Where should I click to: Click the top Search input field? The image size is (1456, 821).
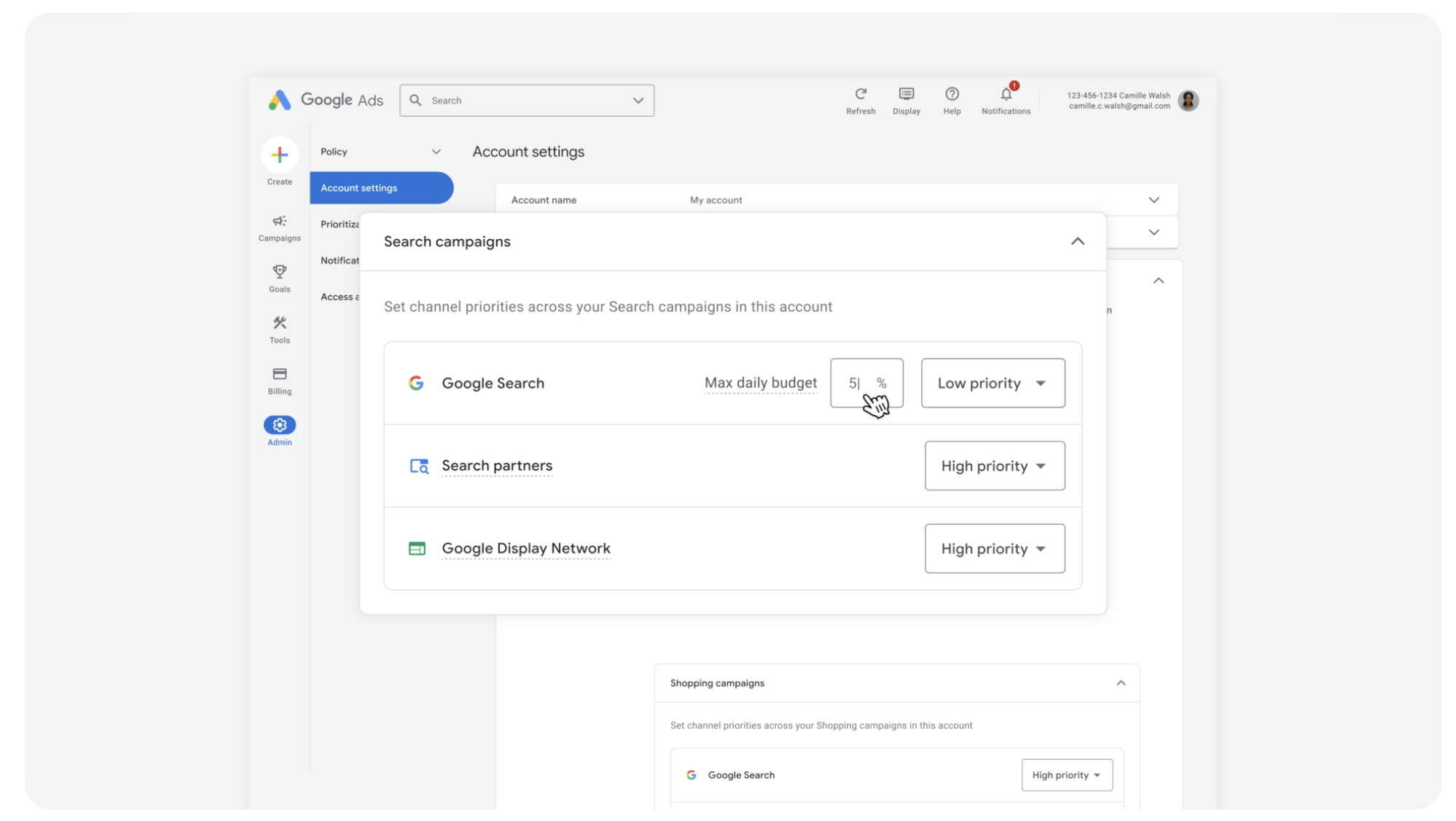pyautogui.click(x=526, y=101)
